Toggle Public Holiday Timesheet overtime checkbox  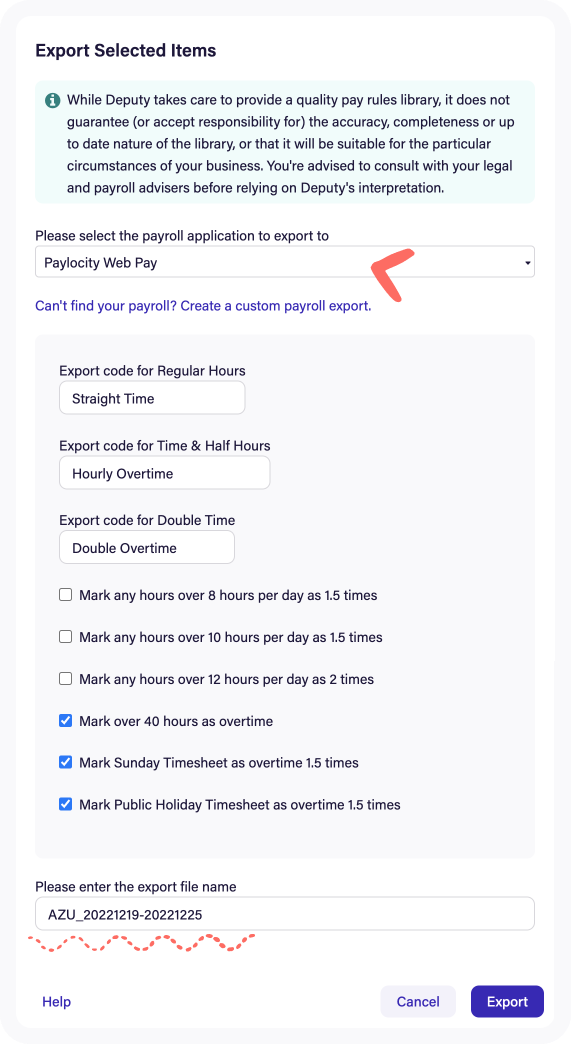[65, 804]
